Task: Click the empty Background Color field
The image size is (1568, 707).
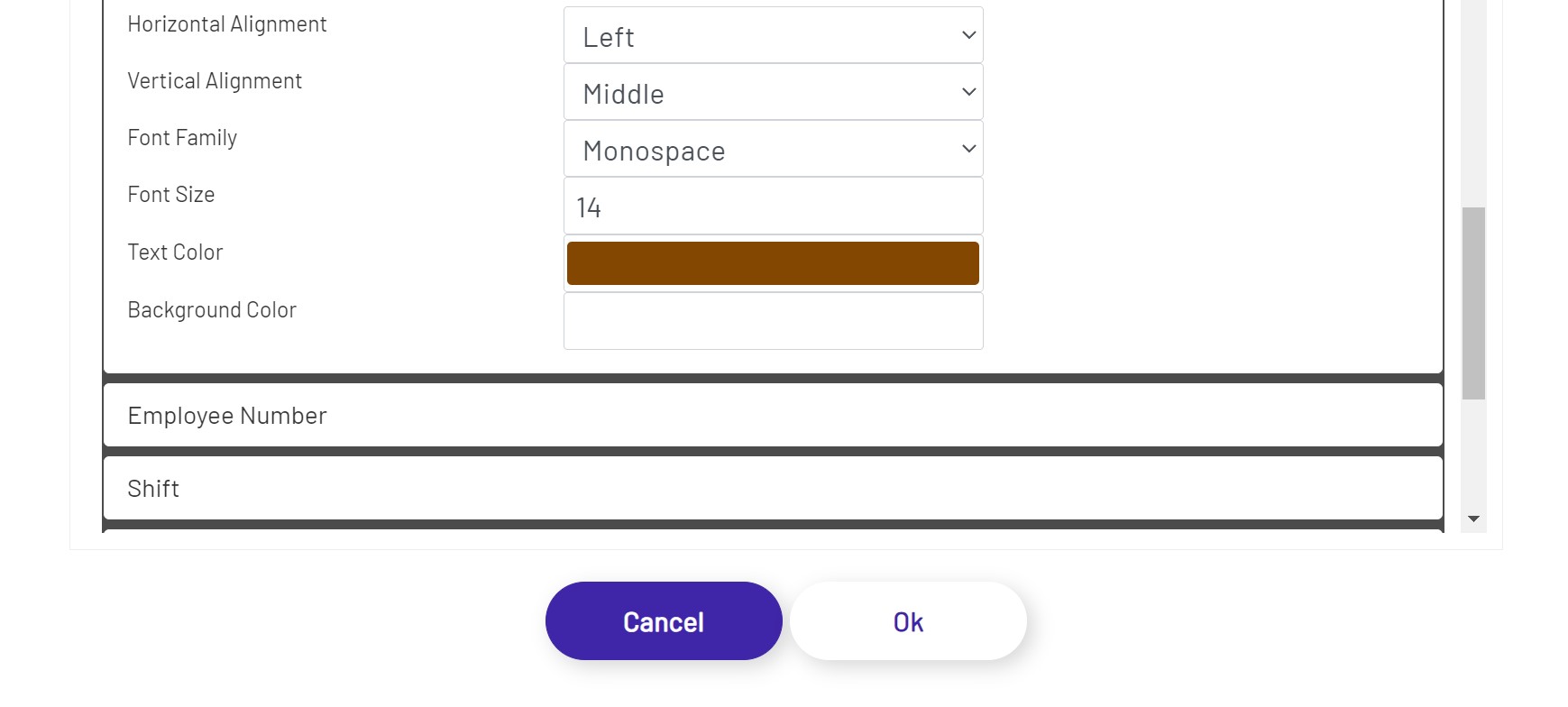Action: [x=773, y=320]
